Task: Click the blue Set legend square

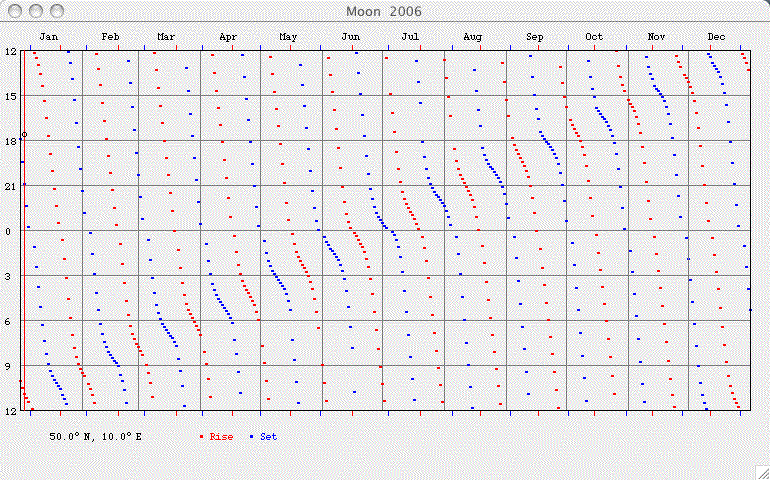Action: tap(253, 437)
